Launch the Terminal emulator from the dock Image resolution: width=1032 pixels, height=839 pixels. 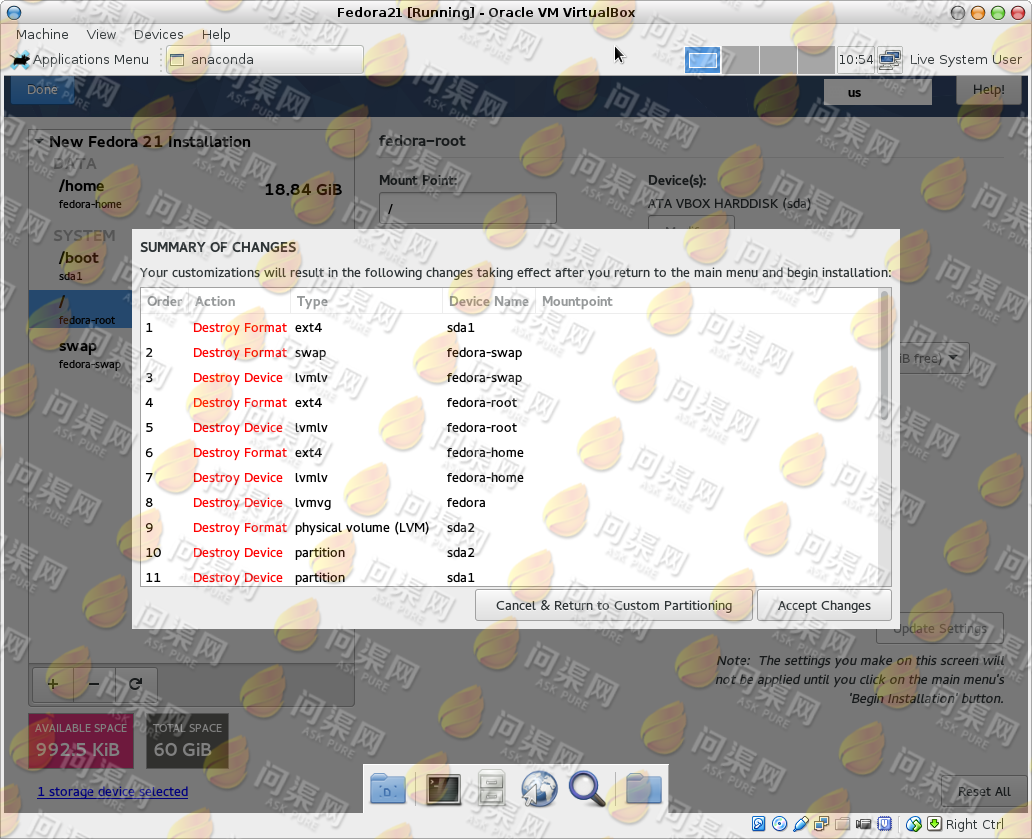coord(443,788)
